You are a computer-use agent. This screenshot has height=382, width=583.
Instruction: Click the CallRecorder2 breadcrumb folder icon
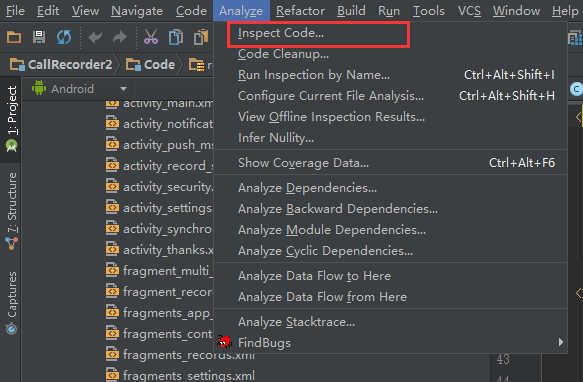(17, 64)
